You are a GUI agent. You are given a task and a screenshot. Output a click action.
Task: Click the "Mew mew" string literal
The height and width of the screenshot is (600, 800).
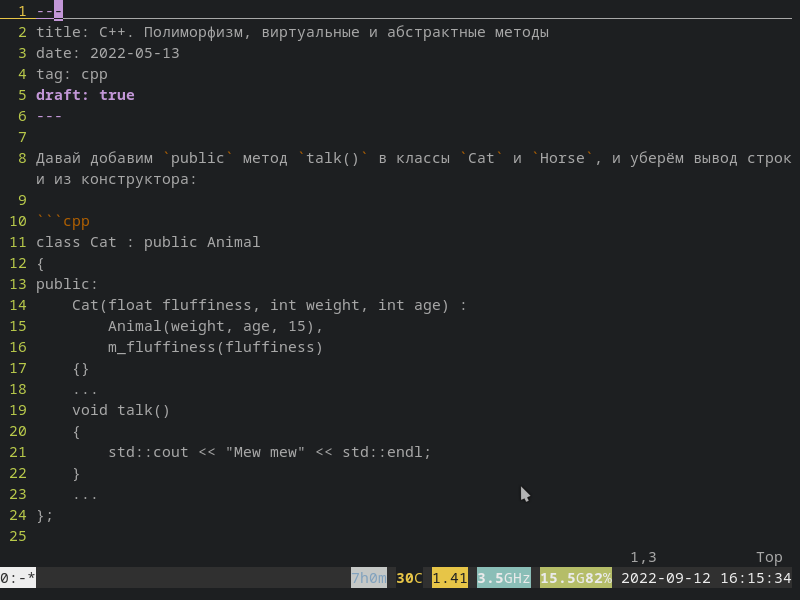tap(265, 452)
